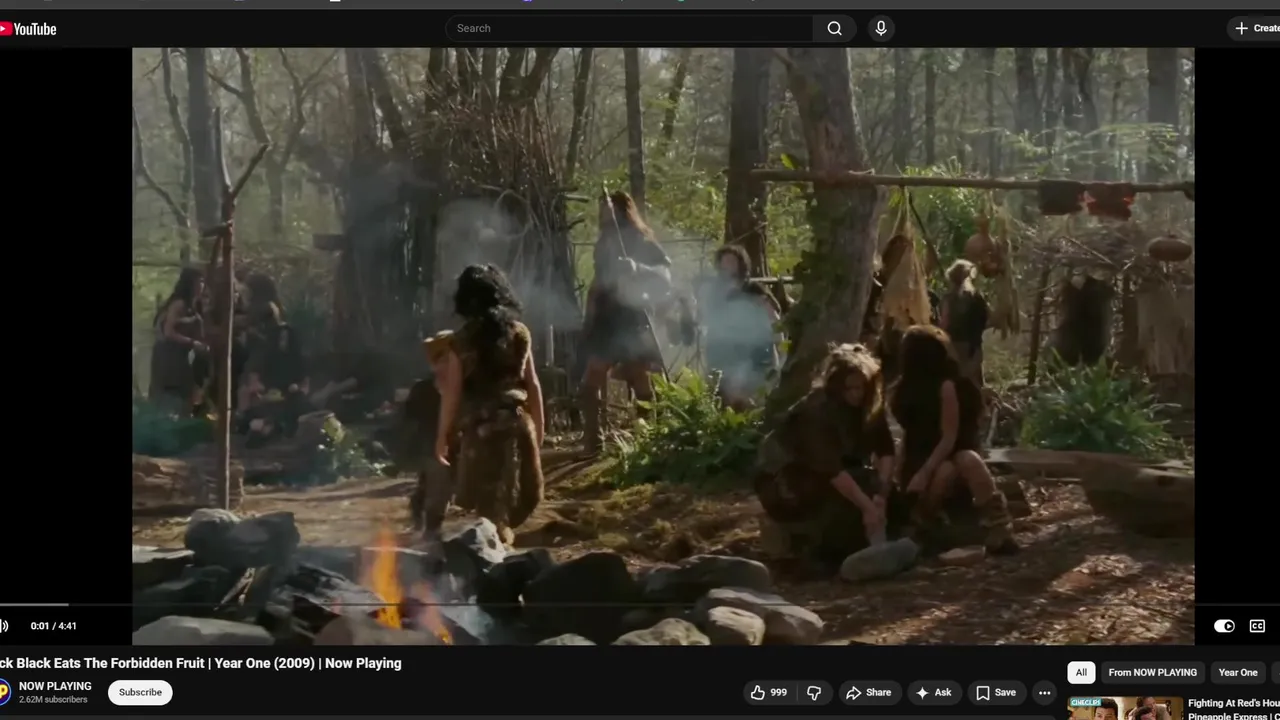Select the Year One filter chip

(1238, 672)
